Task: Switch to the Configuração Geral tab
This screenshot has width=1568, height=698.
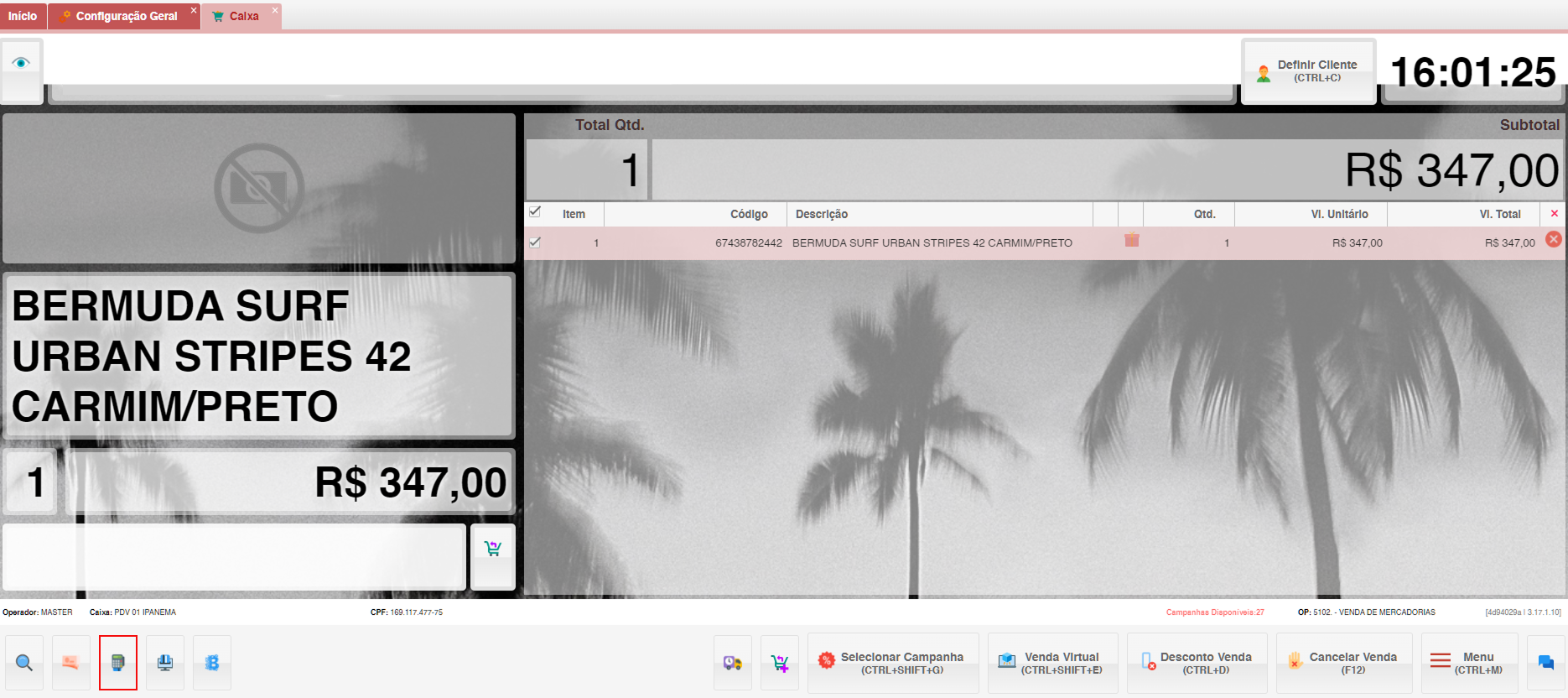Action: (x=126, y=16)
